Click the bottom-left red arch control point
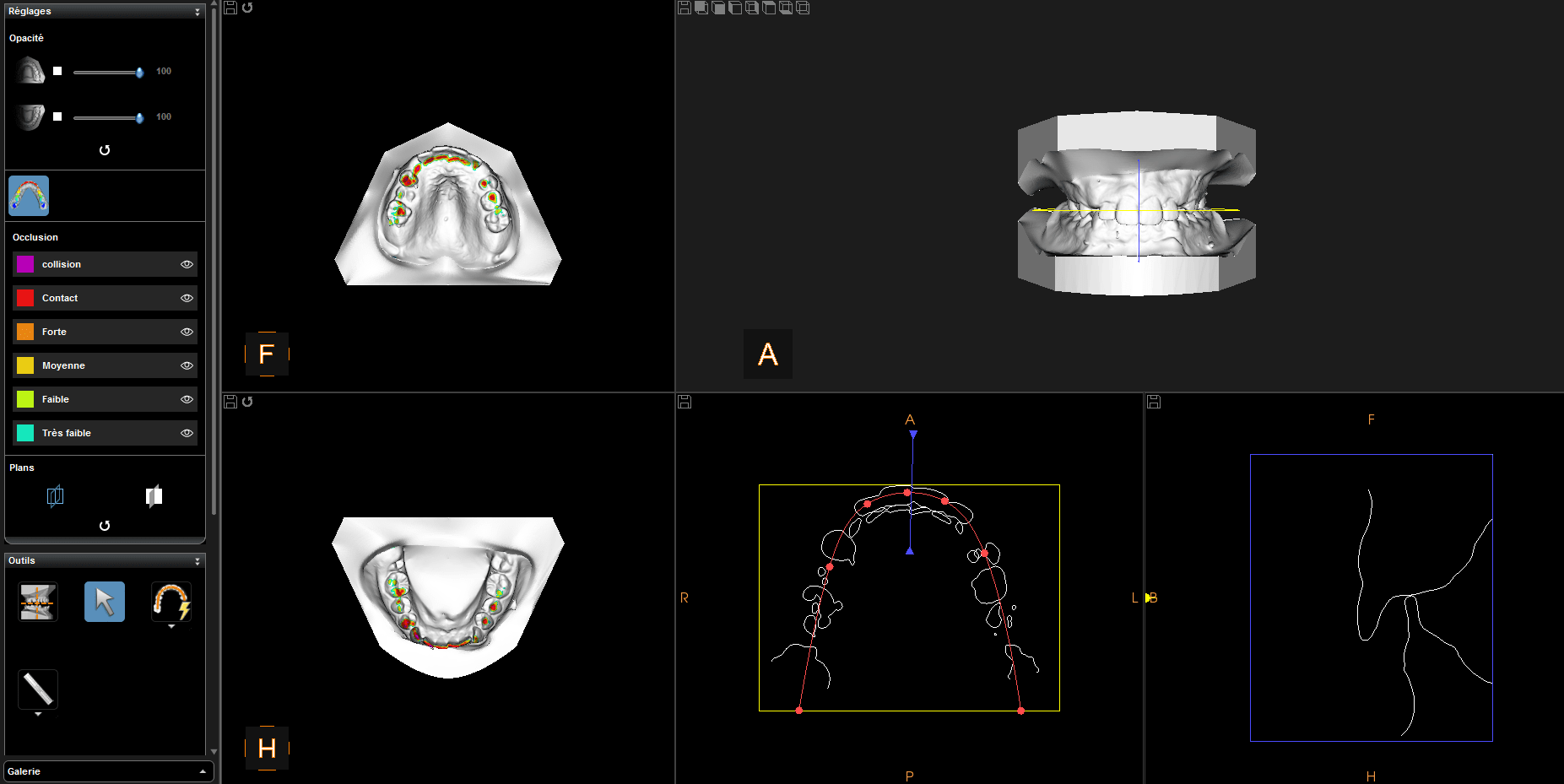This screenshot has height=784, width=1564. coord(799,711)
